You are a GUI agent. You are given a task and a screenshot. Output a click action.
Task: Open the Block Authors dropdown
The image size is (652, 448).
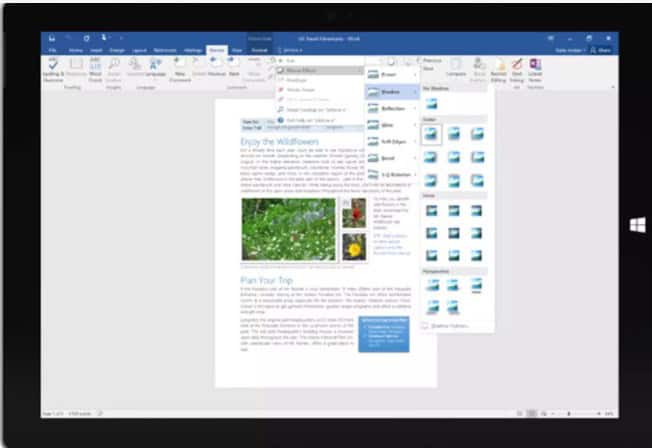479,70
